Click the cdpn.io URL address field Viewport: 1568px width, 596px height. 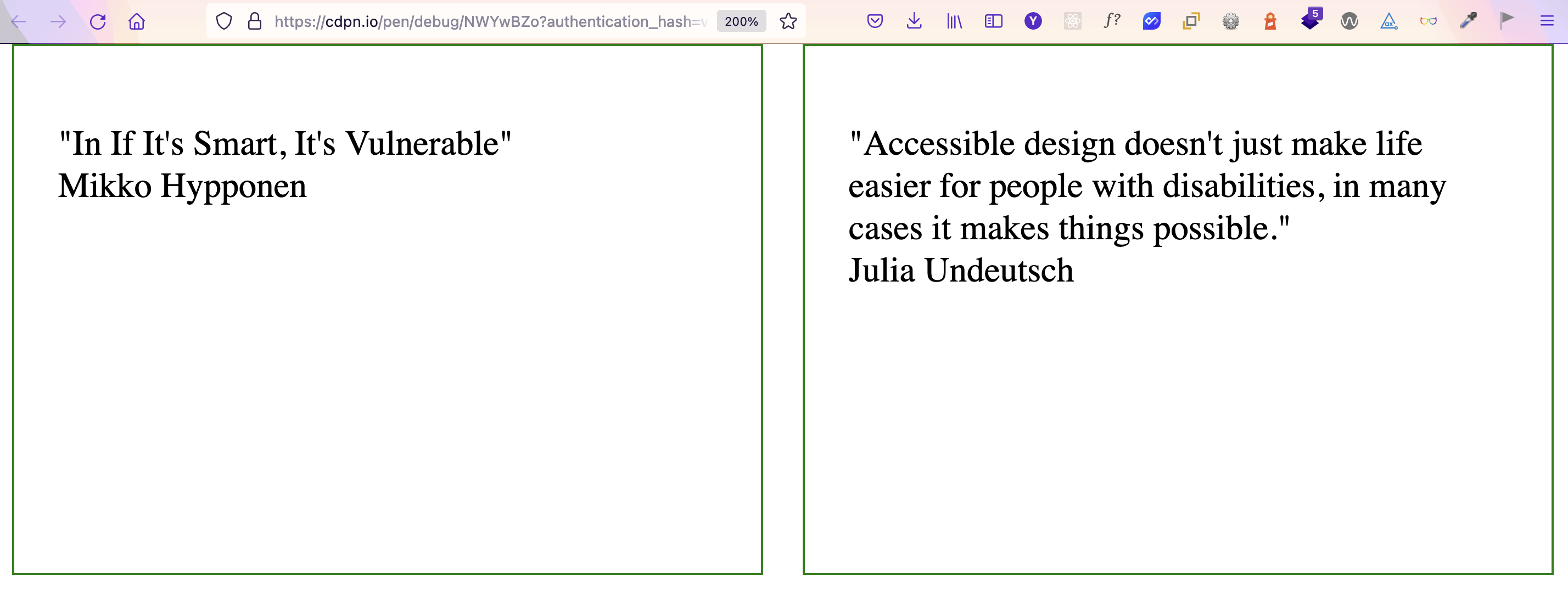[490, 22]
